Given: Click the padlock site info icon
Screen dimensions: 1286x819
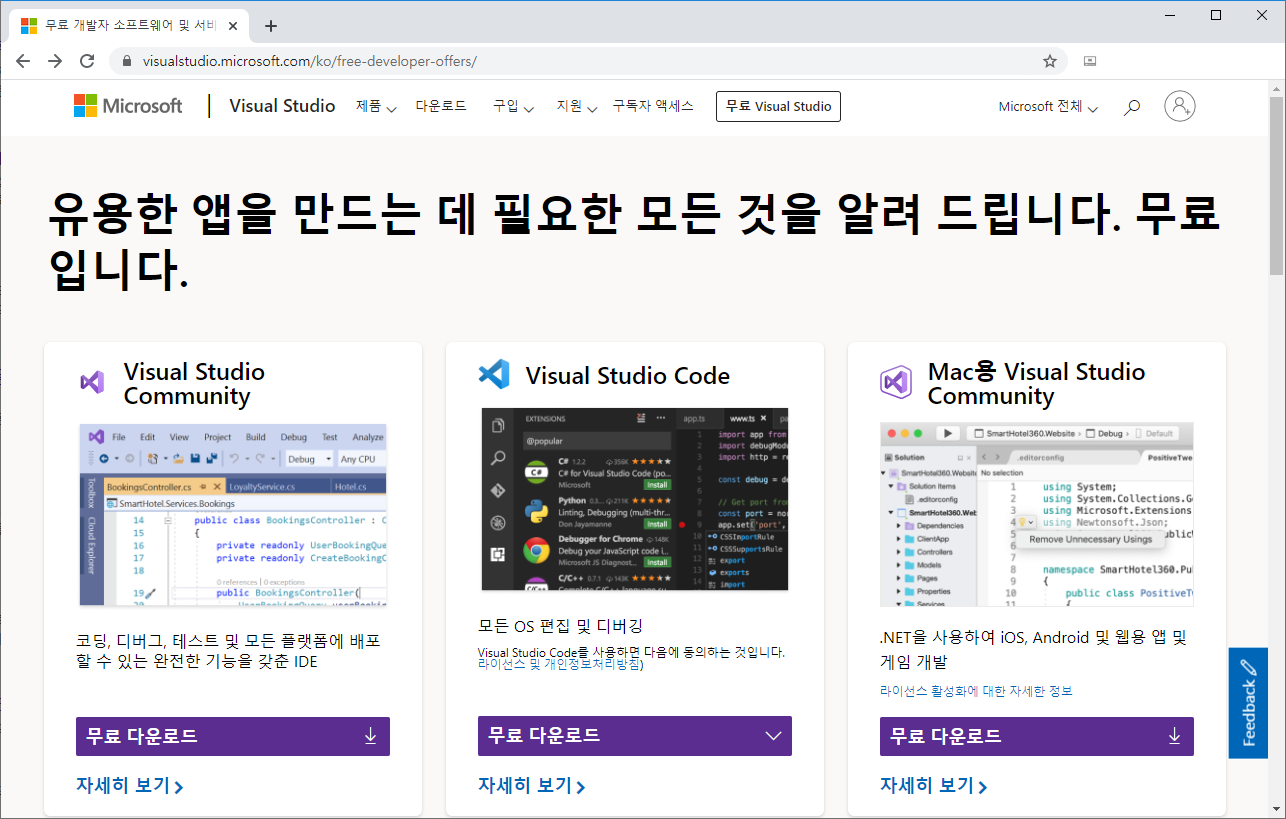Looking at the screenshot, I should tap(127, 61).
